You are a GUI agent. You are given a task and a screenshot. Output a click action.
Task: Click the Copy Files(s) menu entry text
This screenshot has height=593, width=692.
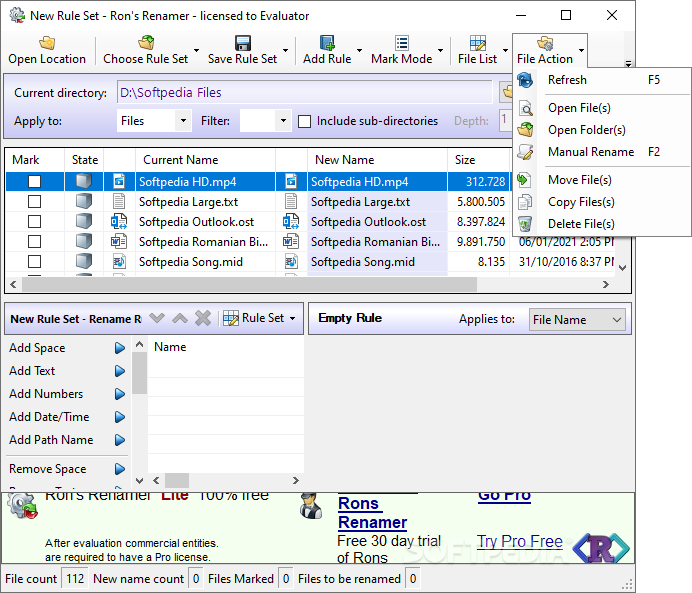point(581,202)
